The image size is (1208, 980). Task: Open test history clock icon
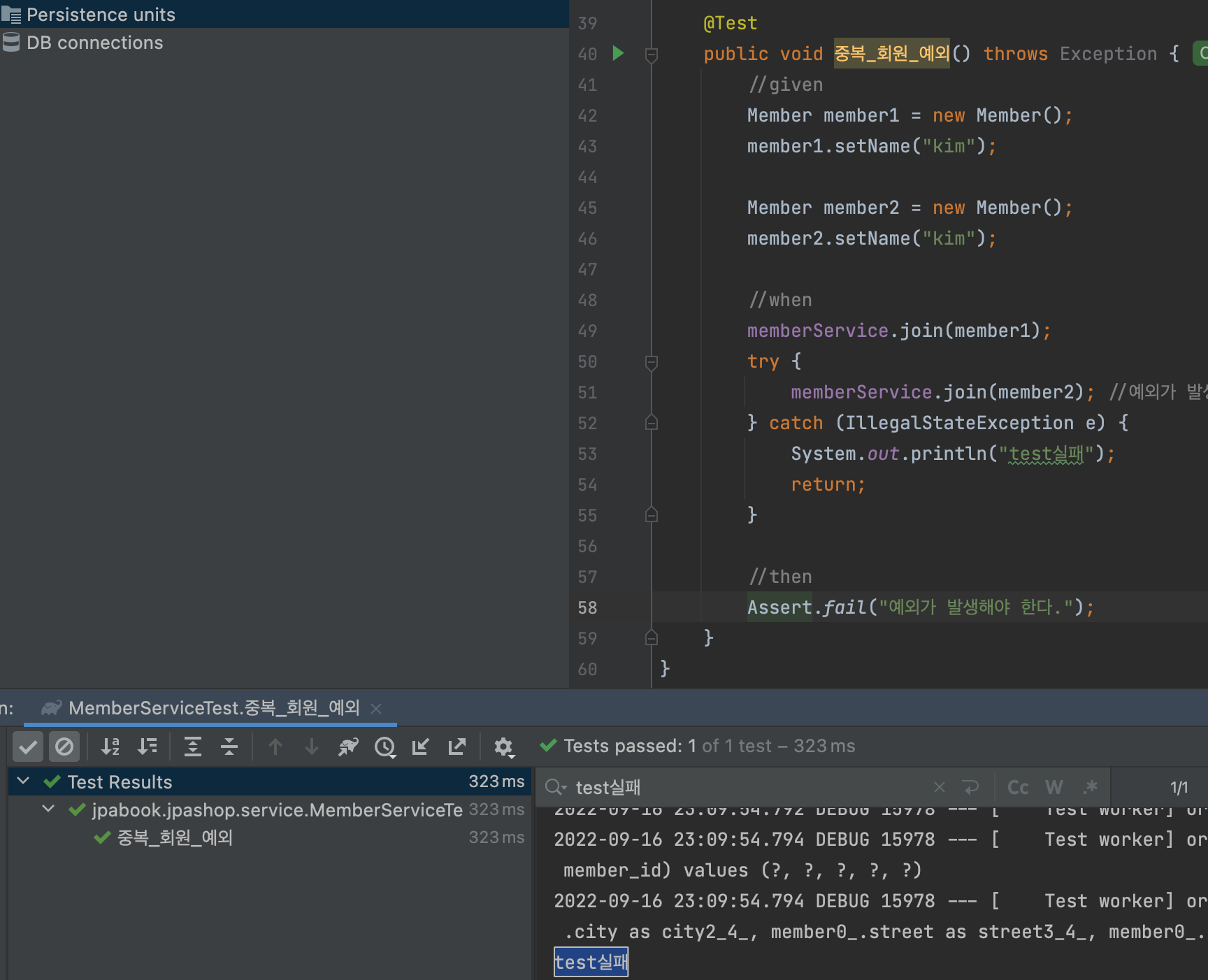coord(385,747)
